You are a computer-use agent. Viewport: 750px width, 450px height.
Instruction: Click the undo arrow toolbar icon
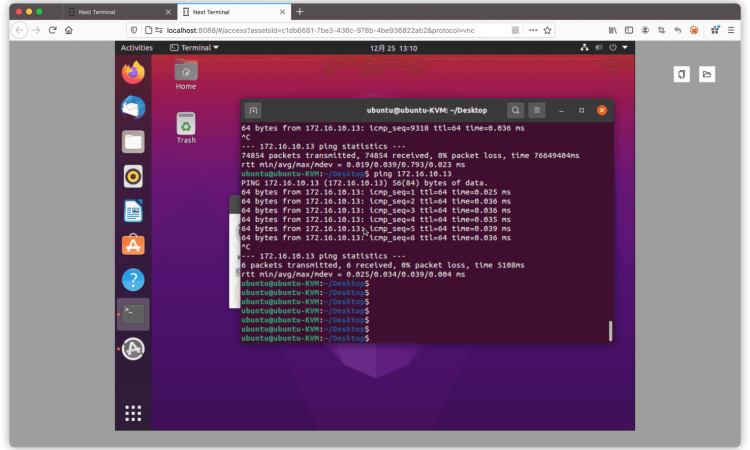677,30
